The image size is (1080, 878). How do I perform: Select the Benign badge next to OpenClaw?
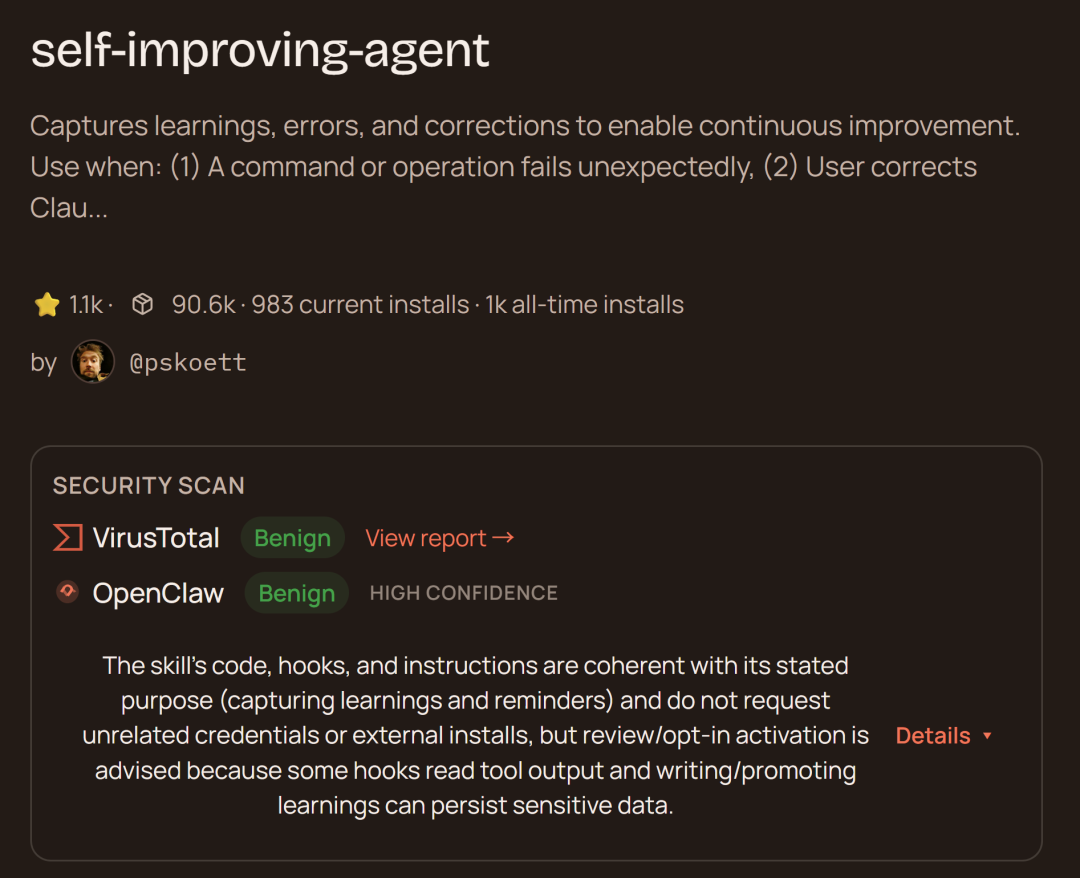[x=296, y=593]
